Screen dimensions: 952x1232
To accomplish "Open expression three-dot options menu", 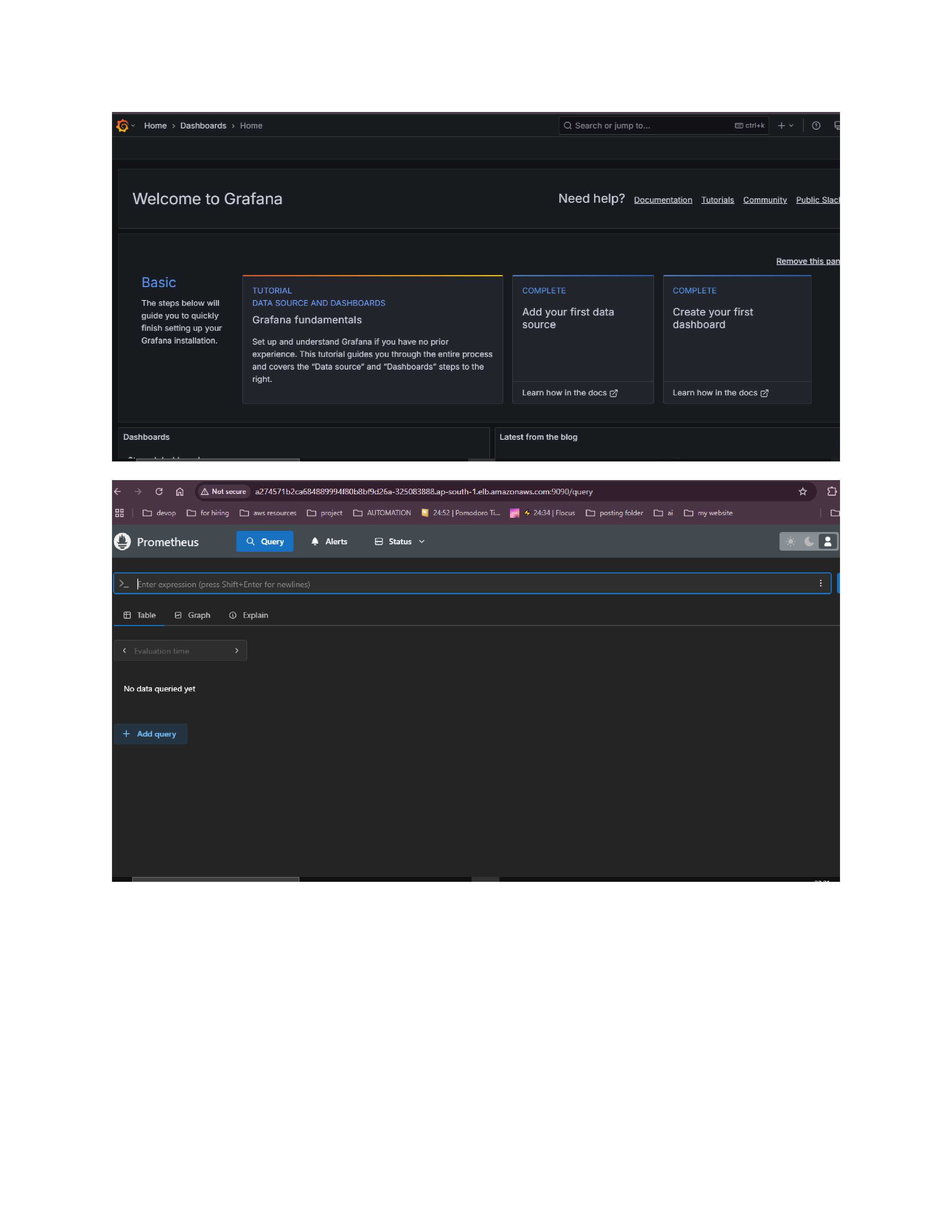I will pyautogui.click(x=821, y=583).
